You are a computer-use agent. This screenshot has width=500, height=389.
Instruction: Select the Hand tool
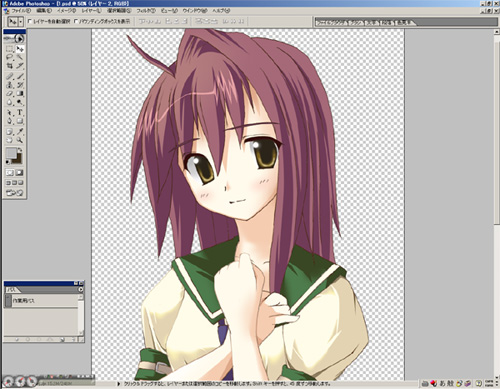pyautogui.click(x=10, y=140)
